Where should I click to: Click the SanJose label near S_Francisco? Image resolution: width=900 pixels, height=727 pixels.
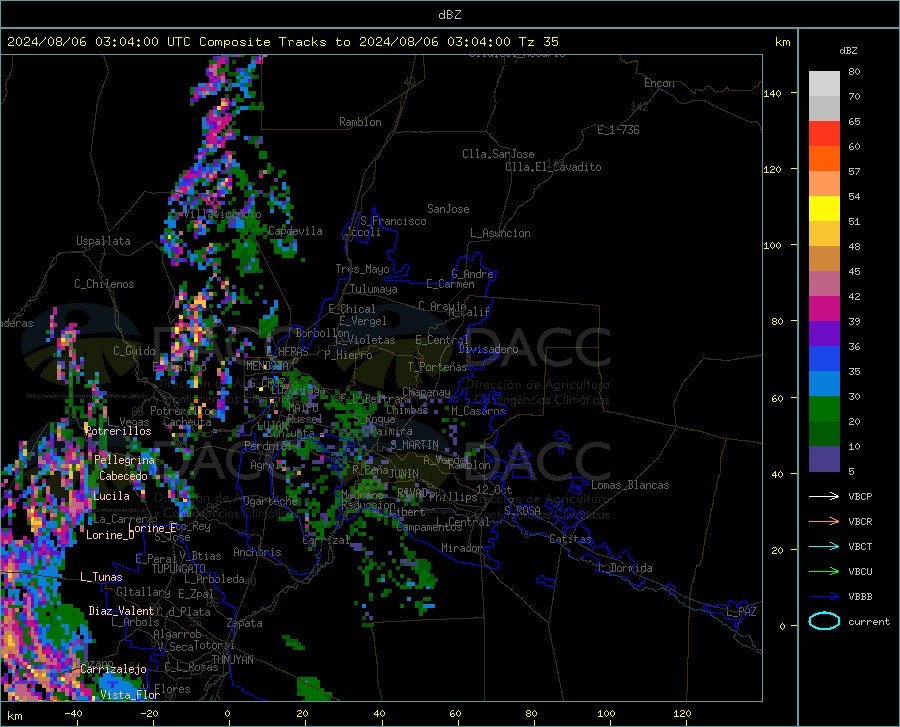coord(448,209)
